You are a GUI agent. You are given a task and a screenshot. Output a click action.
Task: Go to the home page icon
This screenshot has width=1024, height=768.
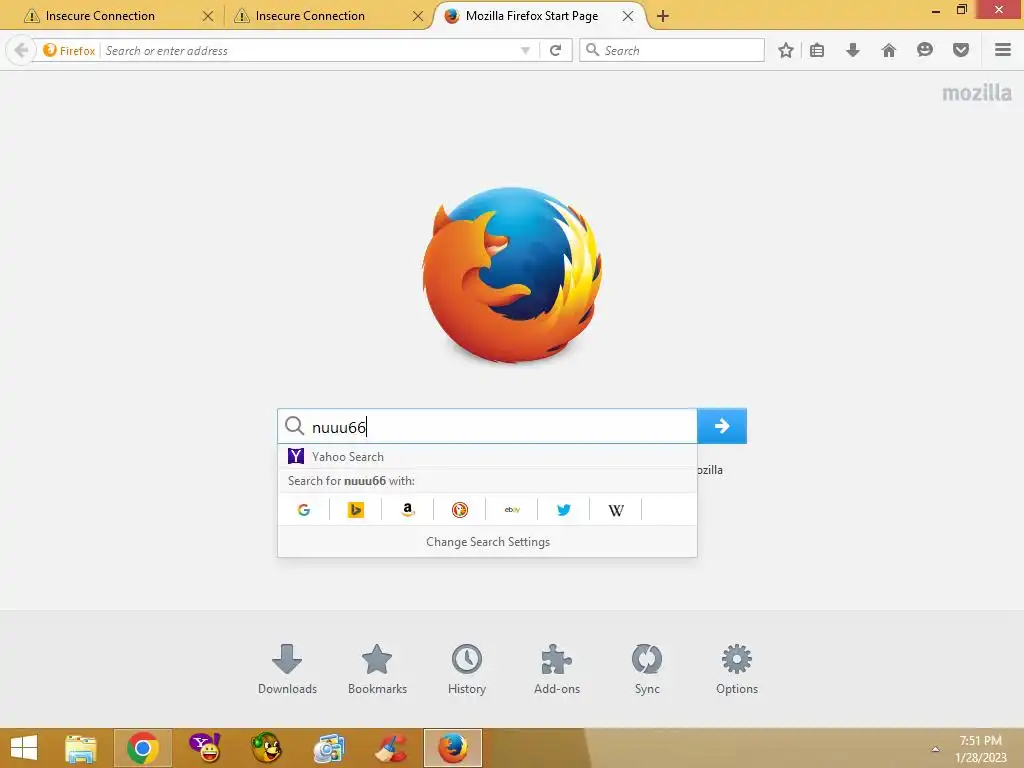[x=888, y=50]
